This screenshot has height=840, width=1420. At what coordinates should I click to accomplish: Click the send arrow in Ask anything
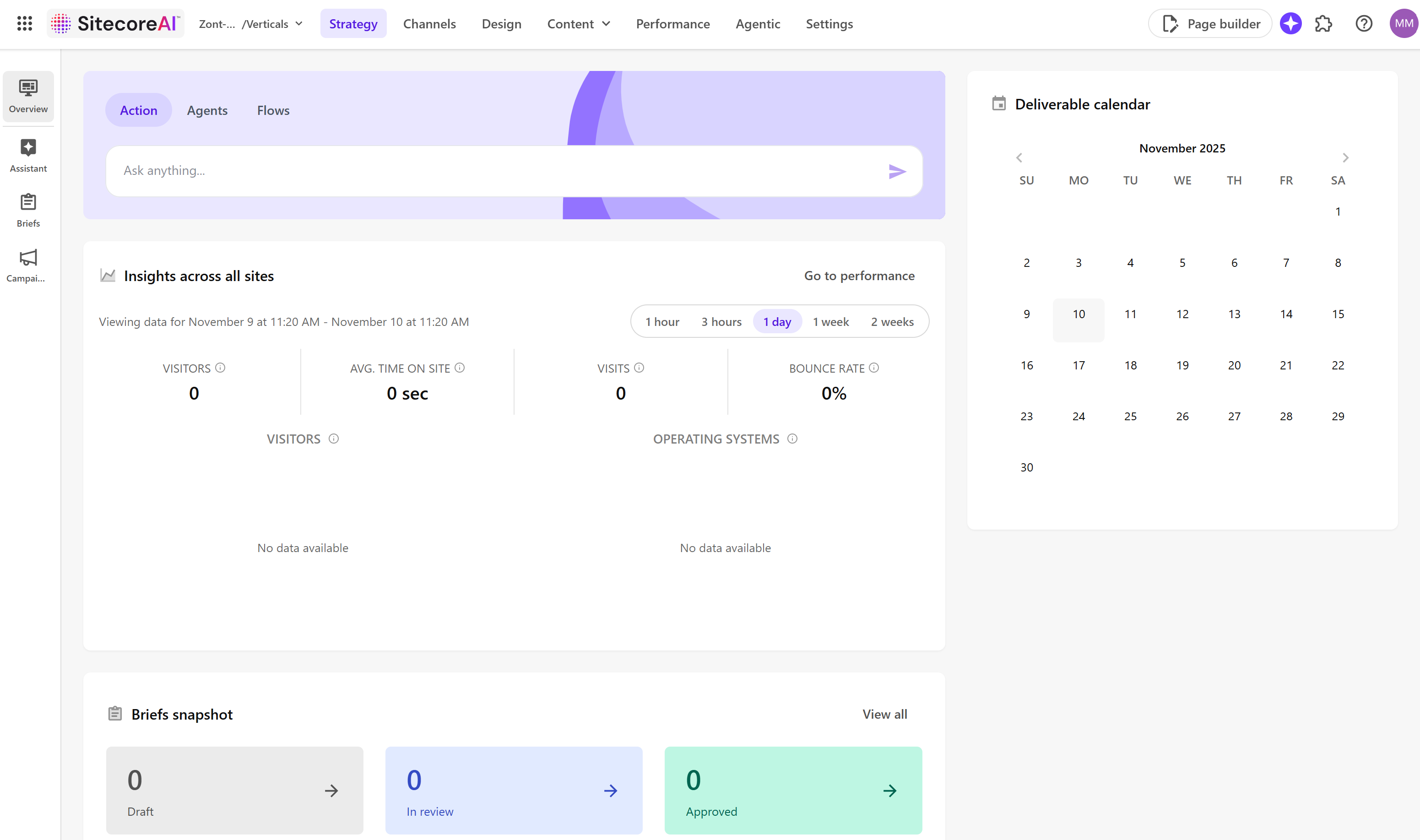896,171
